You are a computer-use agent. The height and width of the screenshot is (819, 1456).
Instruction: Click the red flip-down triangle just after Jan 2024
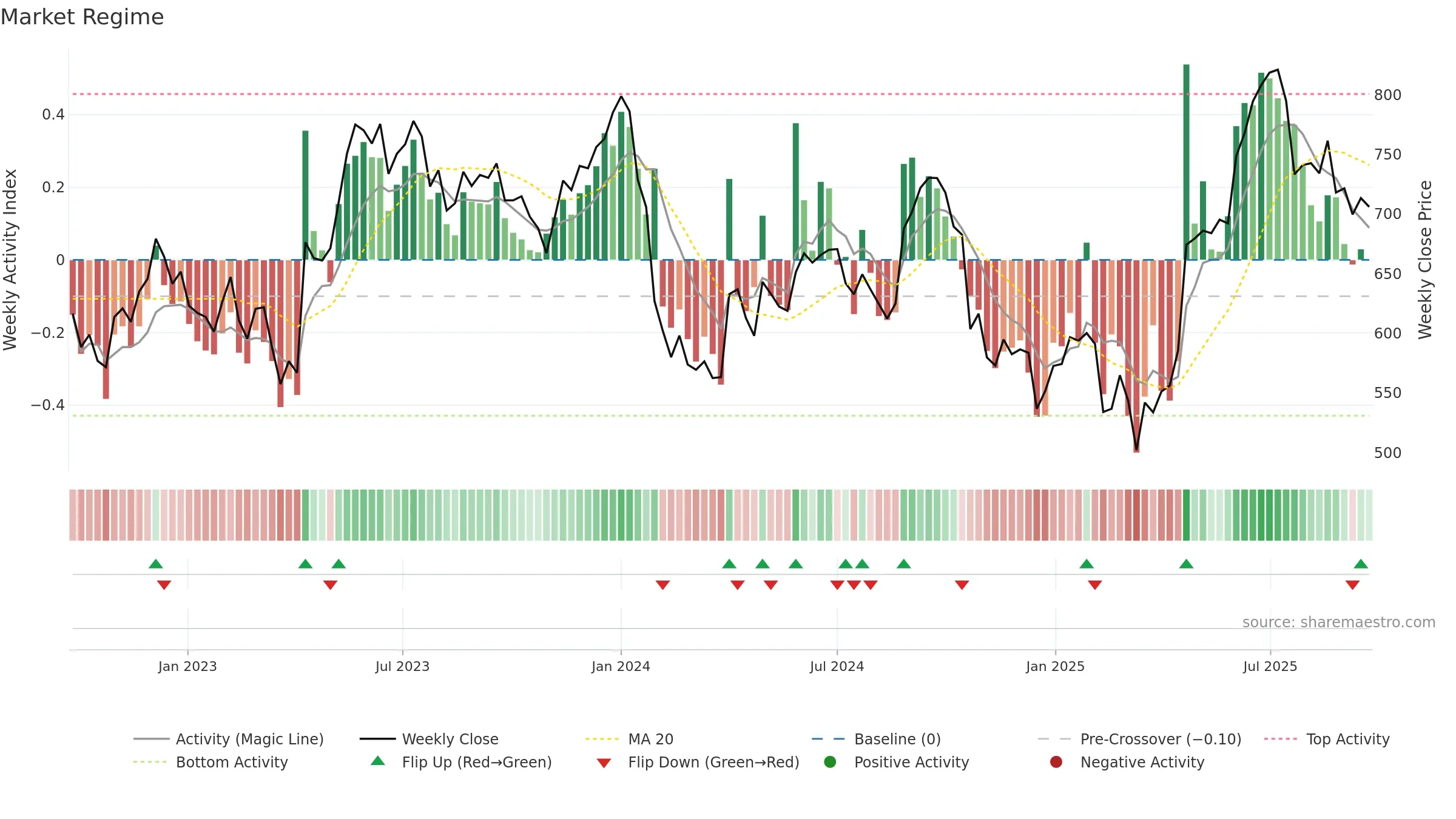click(x=662, y=585)
